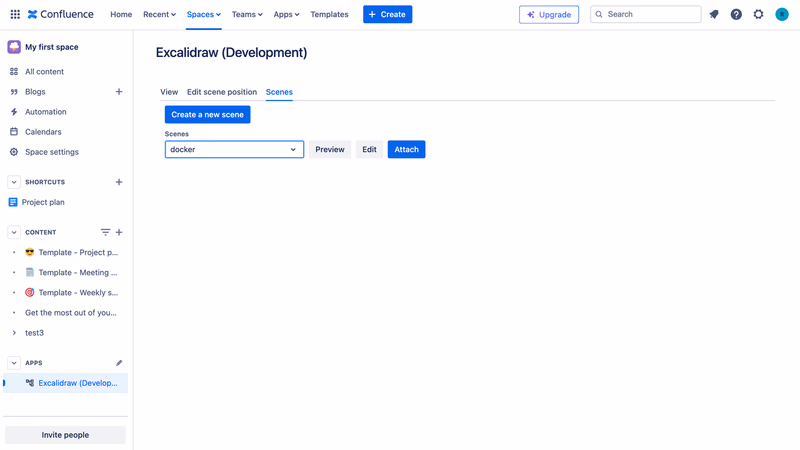Select the Scenes tab
Screen dimensions: 800x450
279,92
